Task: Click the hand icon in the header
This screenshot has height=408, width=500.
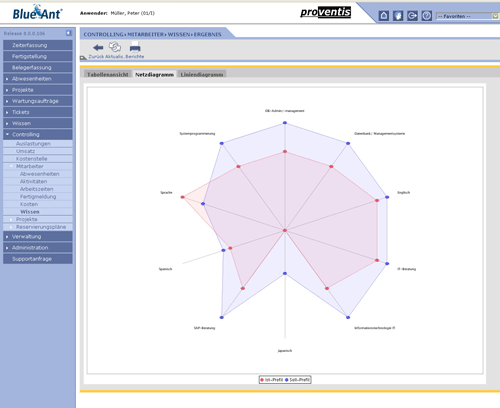Action: click(398, 16)
